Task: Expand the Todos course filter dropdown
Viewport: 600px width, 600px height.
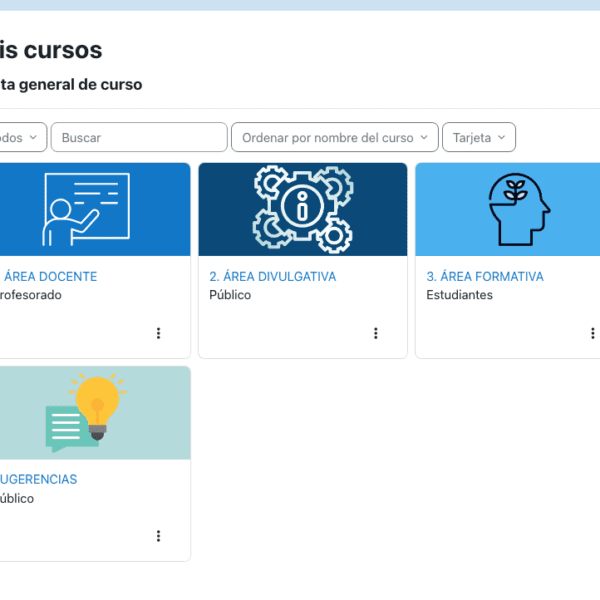Action: [20, 137]
